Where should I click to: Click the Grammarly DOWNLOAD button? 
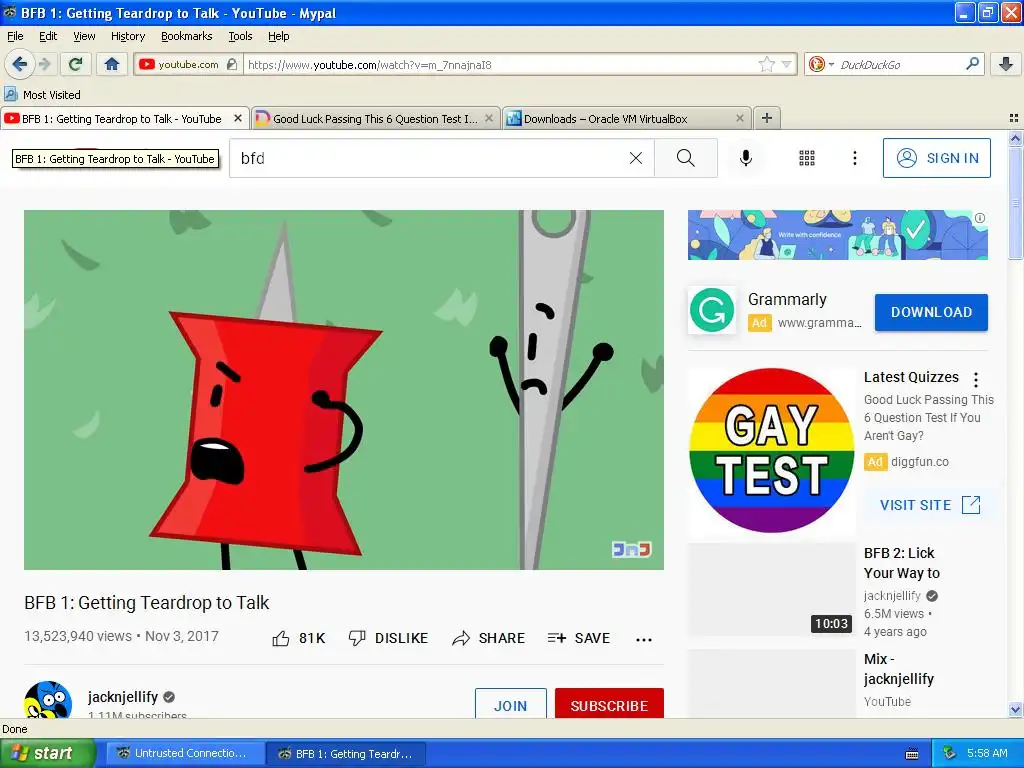(931, 312)
